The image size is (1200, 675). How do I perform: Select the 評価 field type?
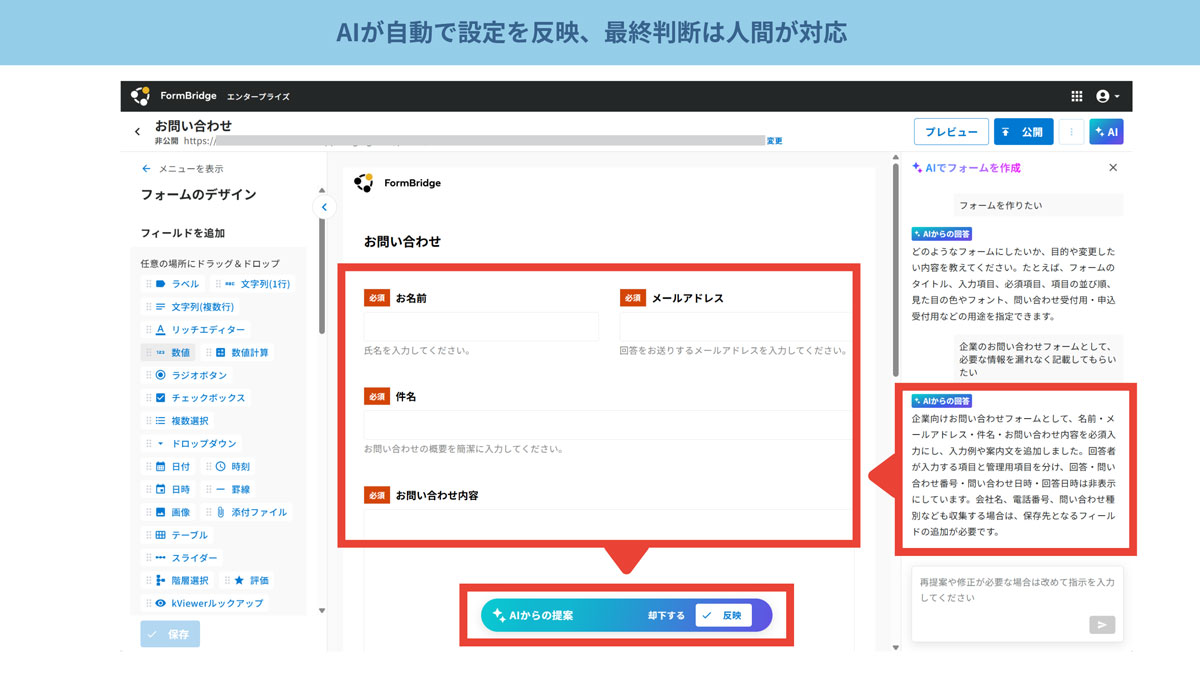[247, 580]
